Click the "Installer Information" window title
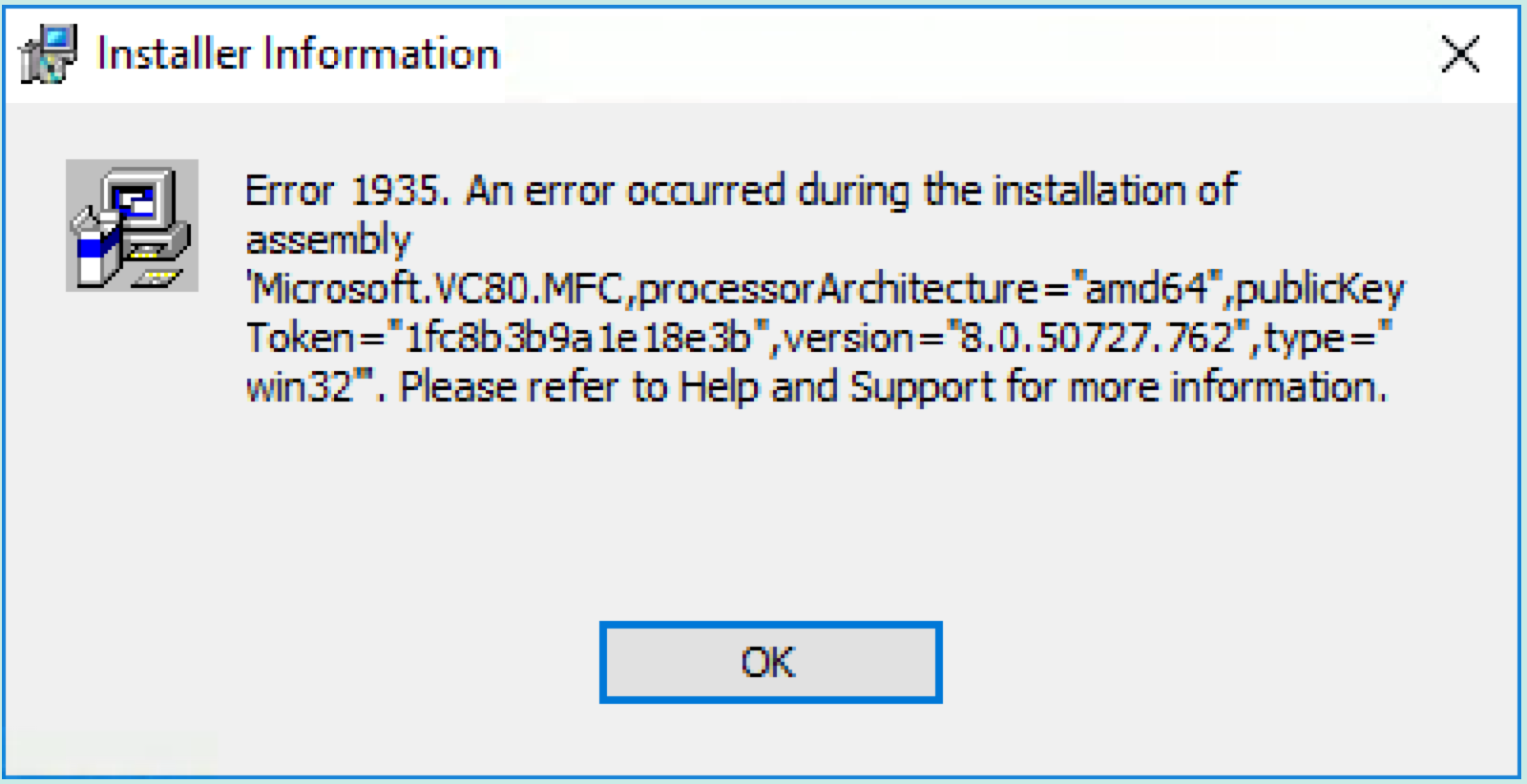The height and width of the screenshot is (784, 1527). [x=299, y=53]
